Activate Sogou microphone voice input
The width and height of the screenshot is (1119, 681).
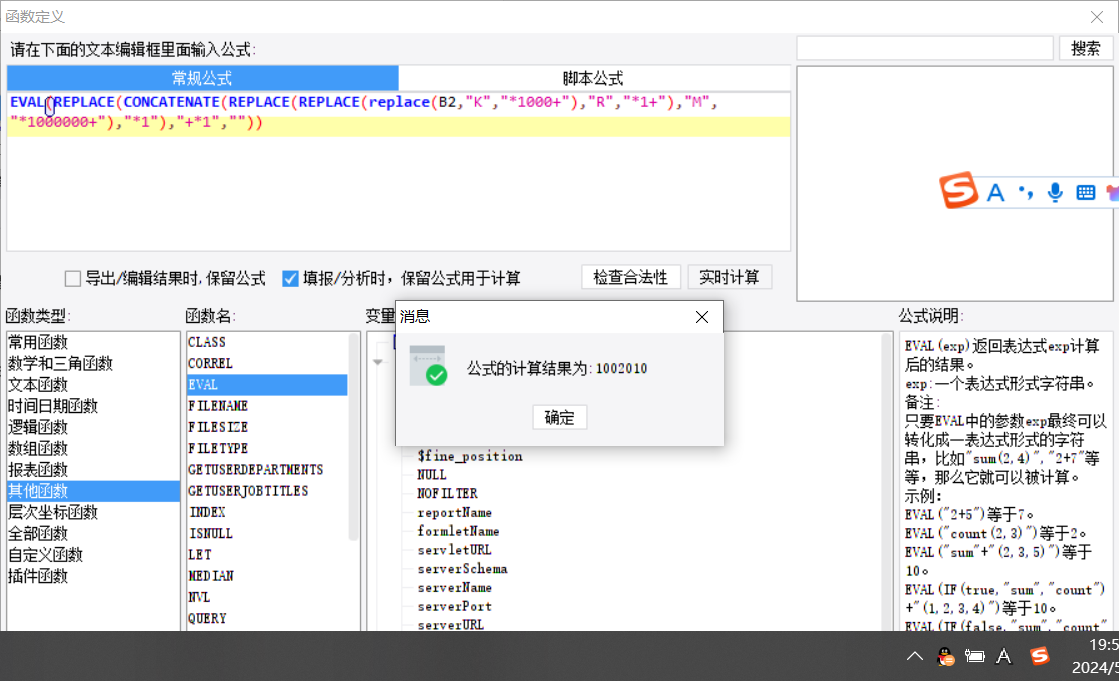[1055, 192]
